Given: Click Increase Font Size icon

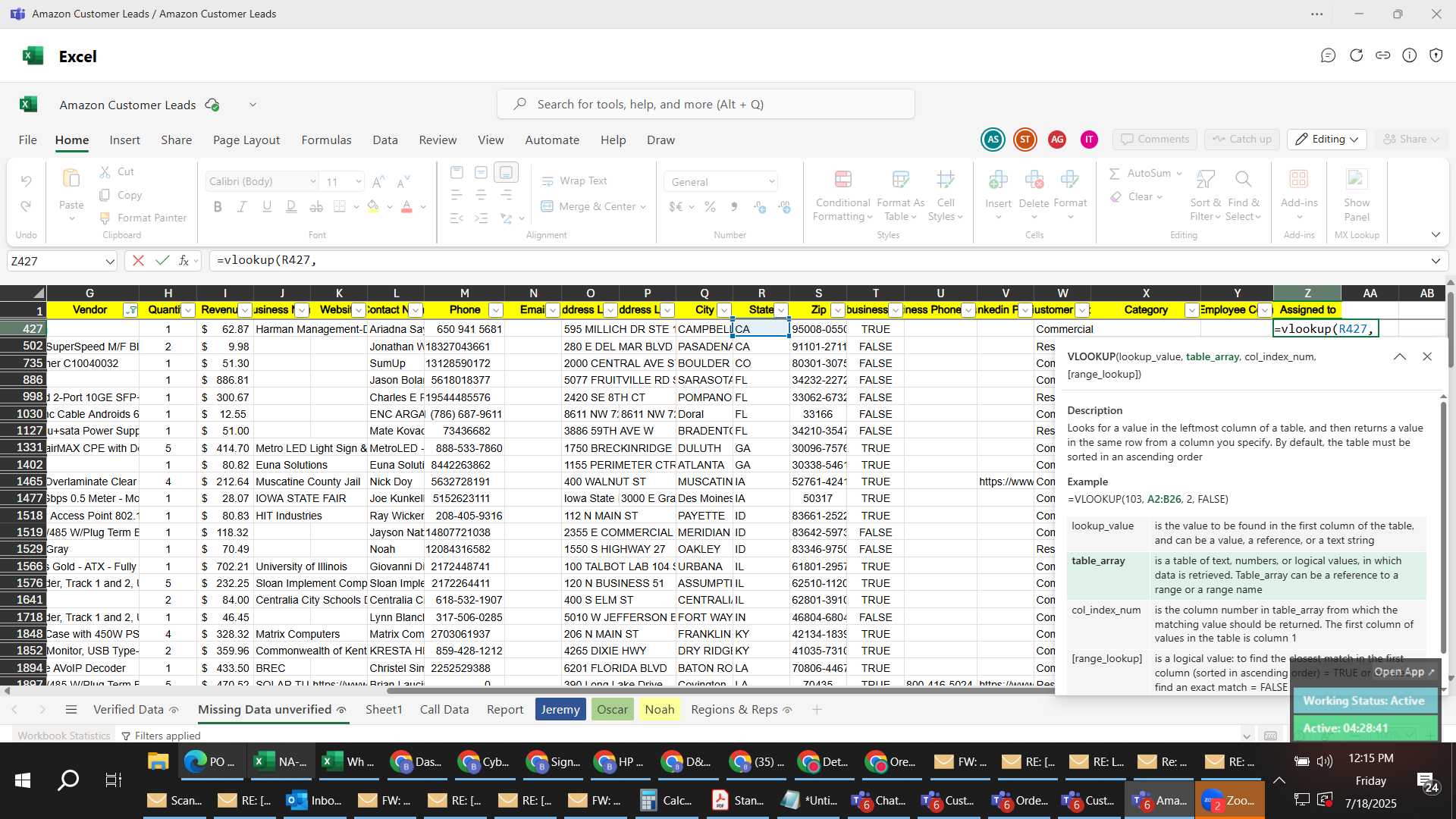Looking at the screenshot, I should pyautogui.click(x=378, y=182).
